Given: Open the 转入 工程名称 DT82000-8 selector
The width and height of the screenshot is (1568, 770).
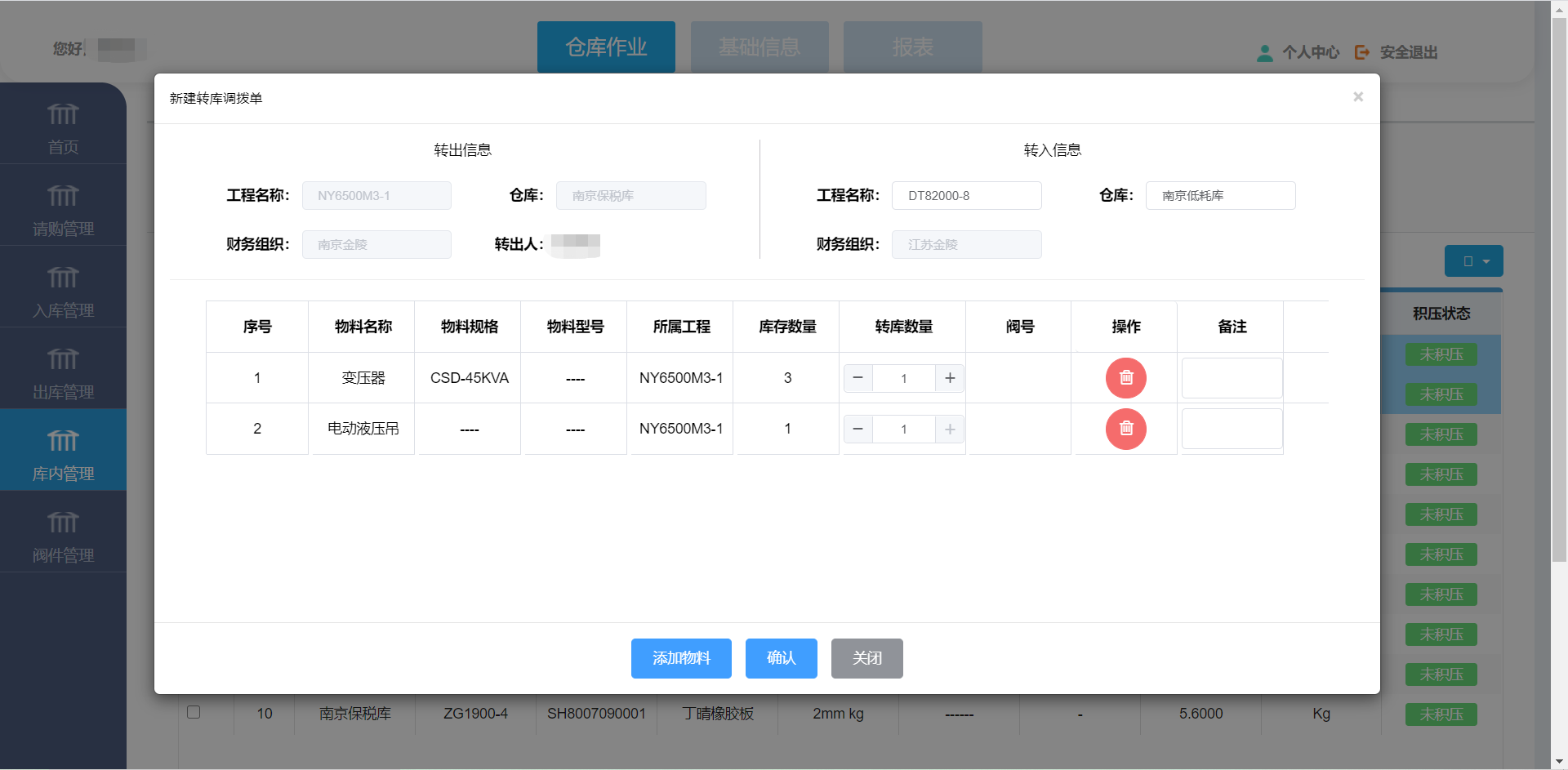Looking at the screenshot, I should (x=966, y=196).
